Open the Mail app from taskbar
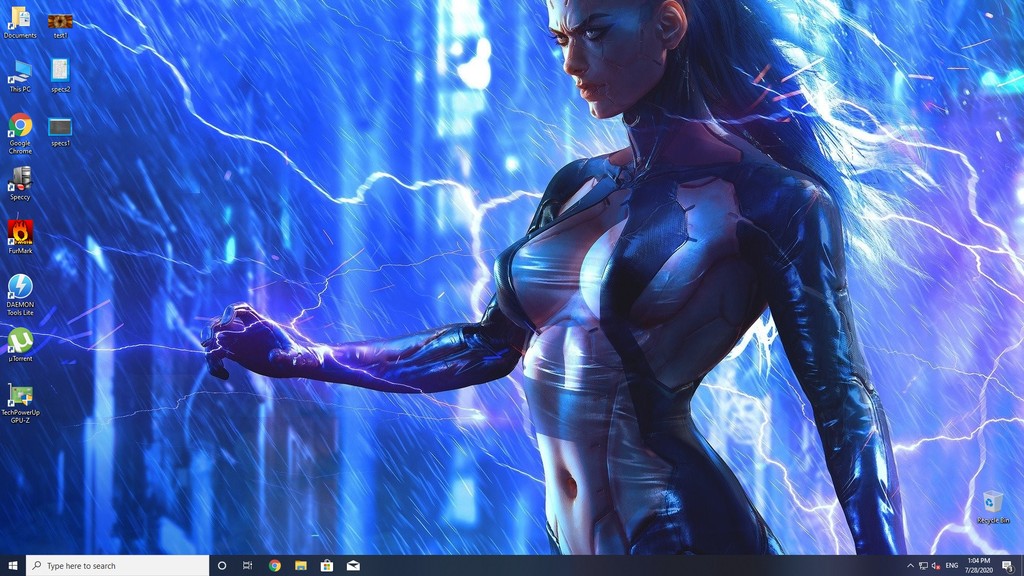This screenshot has width=1024, height=576. pos(353,566)
